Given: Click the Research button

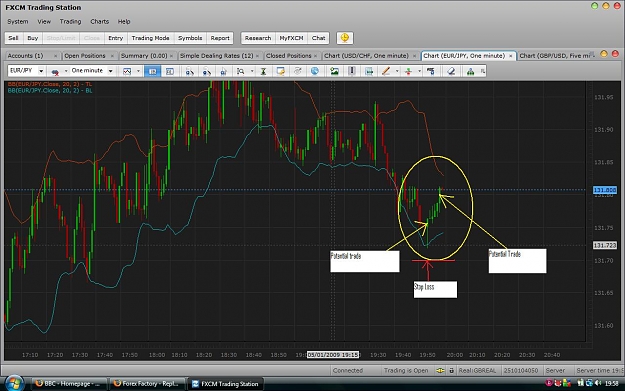Looking at the screenshot, I should (258, 38).
